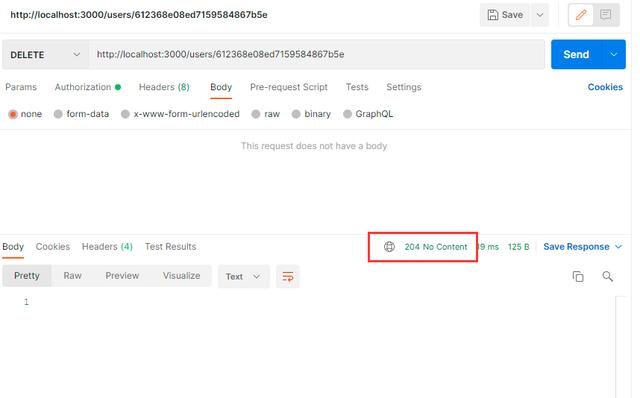Viewport: 640px width, 398px height.
Task: Open the Authorization tab
Action: [x=87, y=87]
